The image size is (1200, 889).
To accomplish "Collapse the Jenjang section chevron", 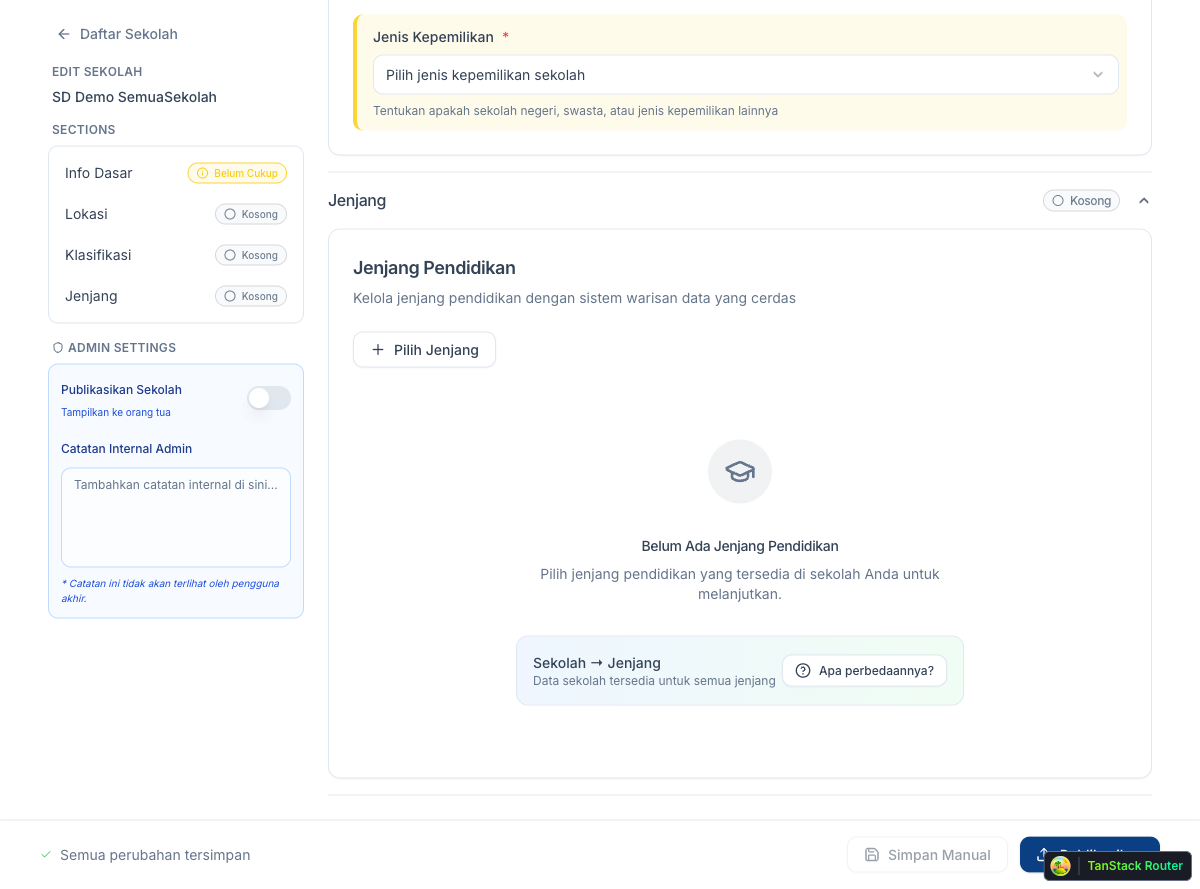I will [1144, 201].
